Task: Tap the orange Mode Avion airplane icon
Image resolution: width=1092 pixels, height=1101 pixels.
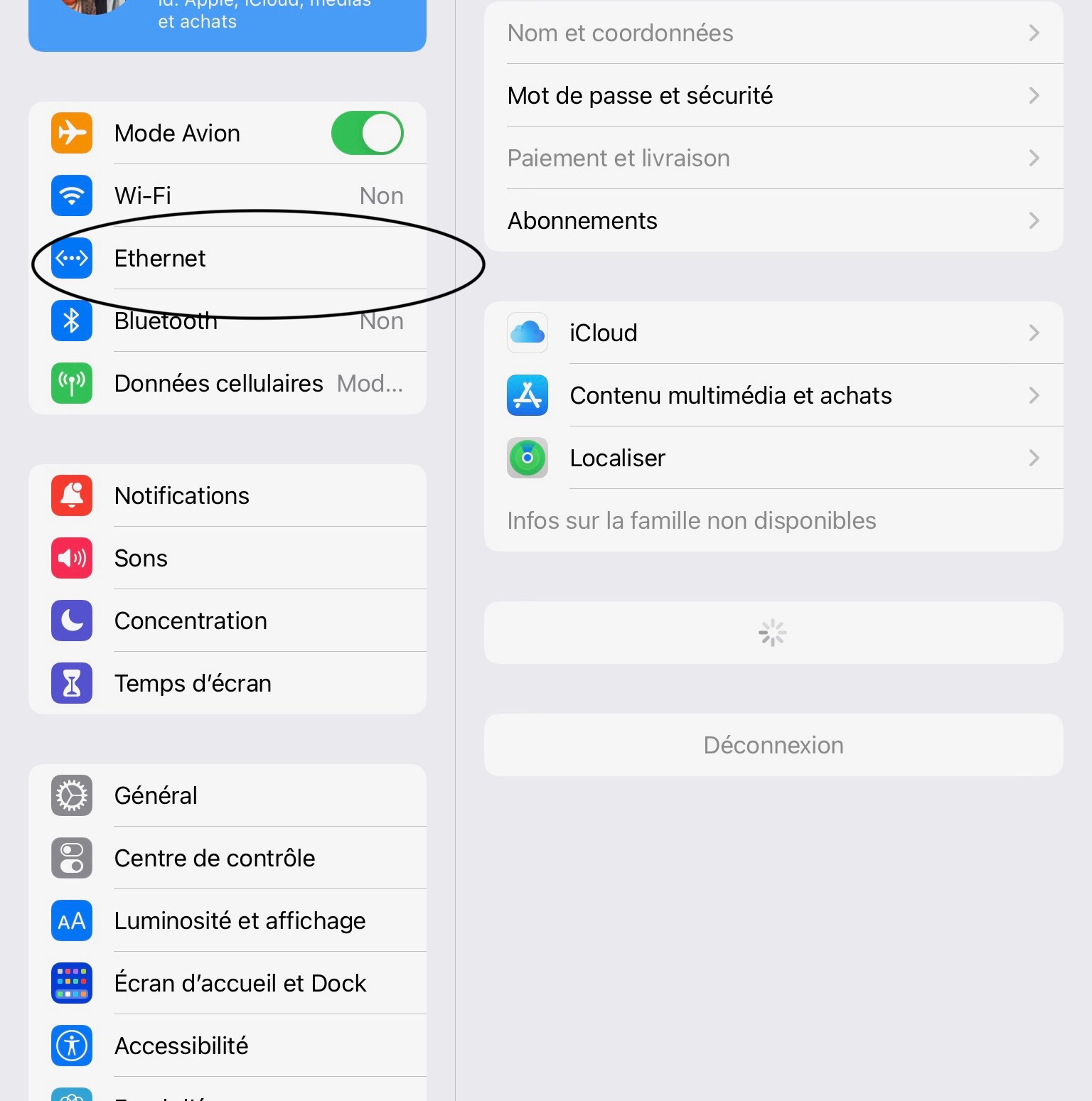Action: point(72,133)
